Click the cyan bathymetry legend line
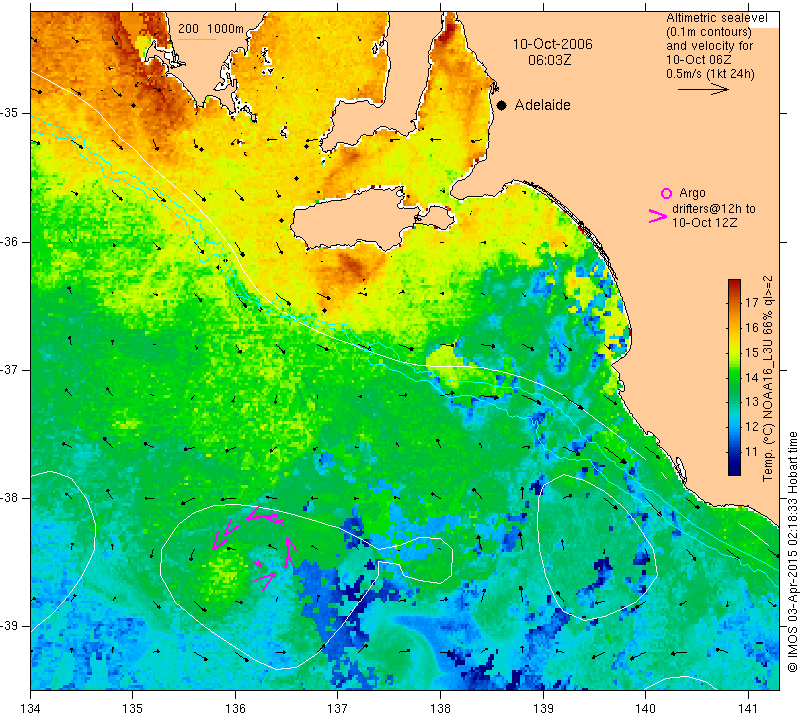This screenshot has height=720, width=800. tap(196, 39)
